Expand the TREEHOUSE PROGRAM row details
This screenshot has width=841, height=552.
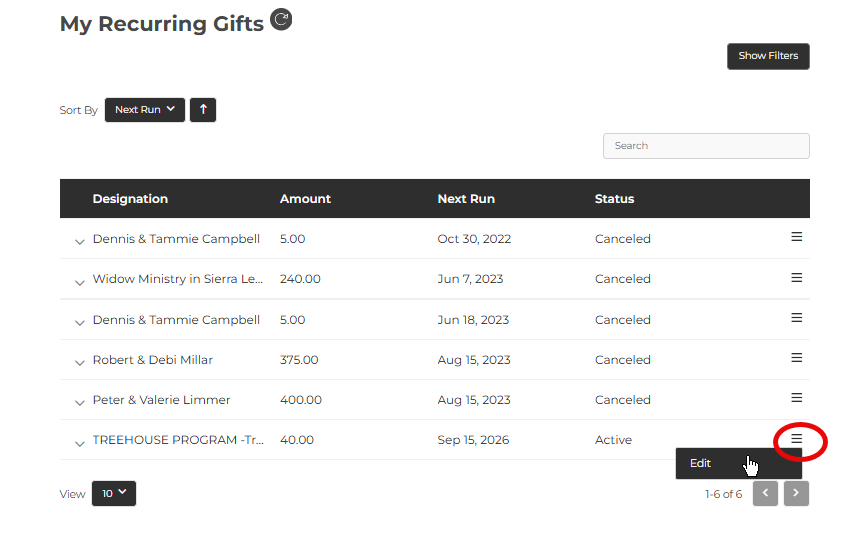tap(79, 444)
